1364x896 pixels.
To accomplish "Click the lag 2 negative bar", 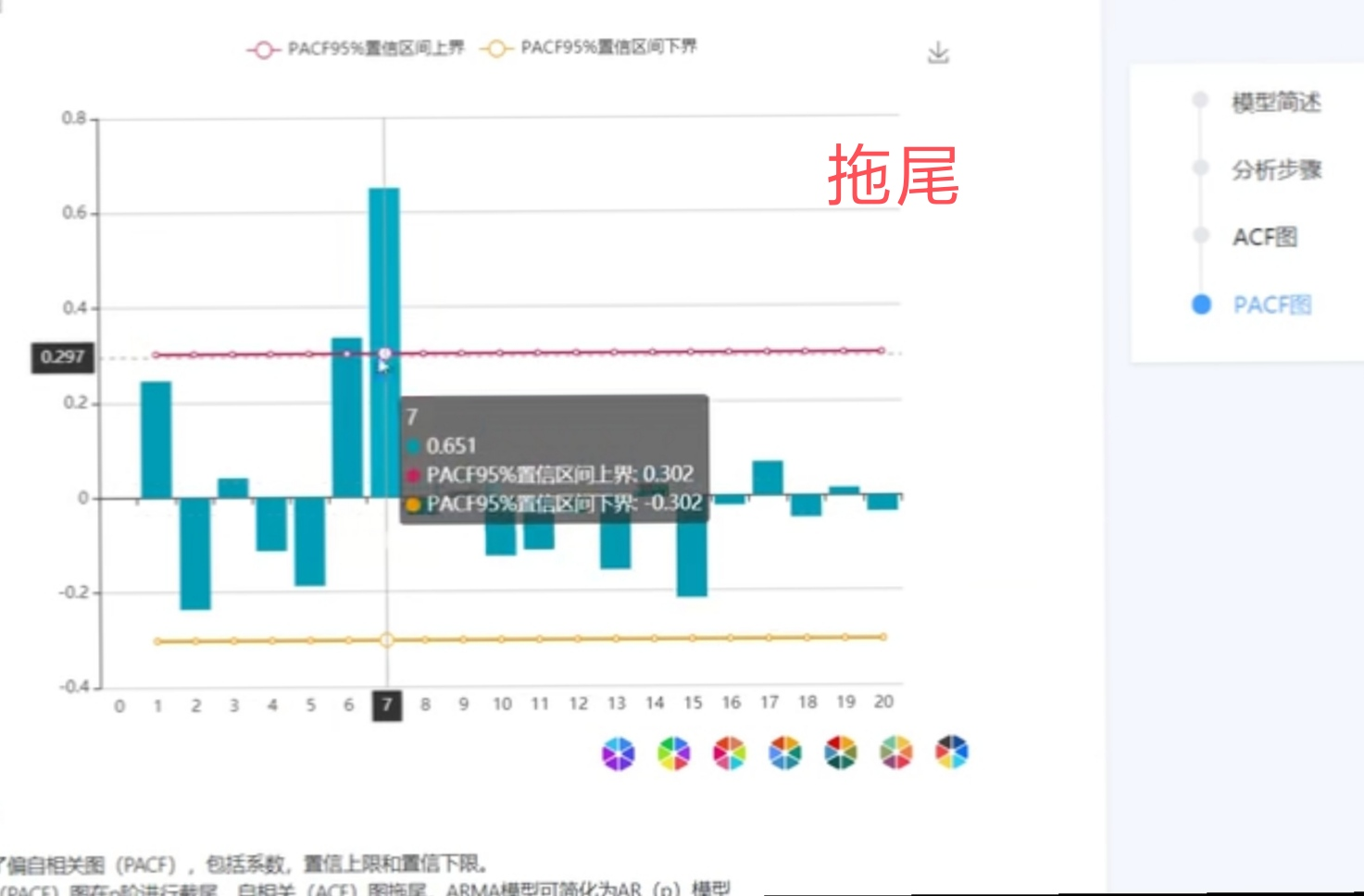I will click(x=194, y=554).
